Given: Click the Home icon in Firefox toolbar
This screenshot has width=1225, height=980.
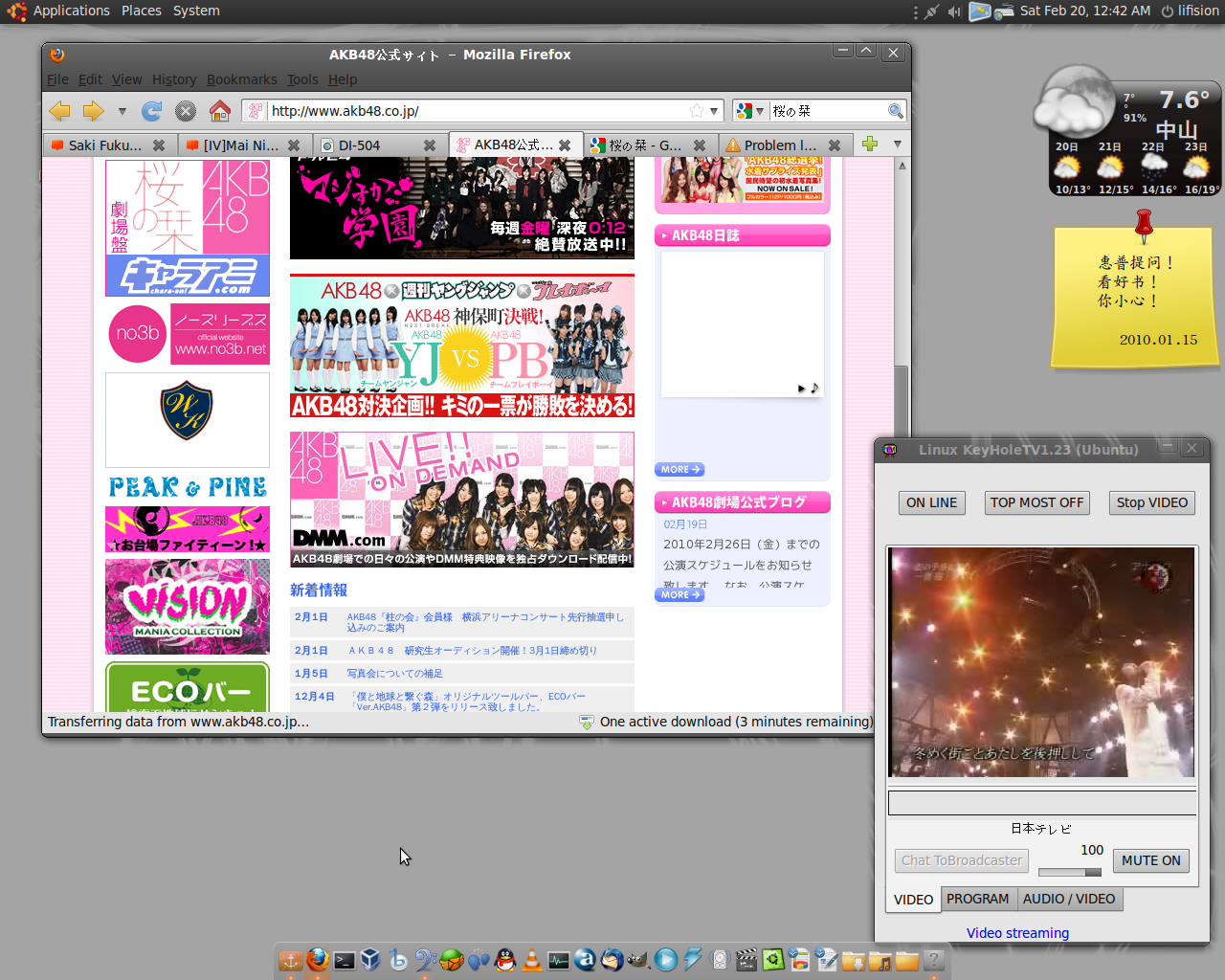Looking at the screenshot, I should (220, 111).
